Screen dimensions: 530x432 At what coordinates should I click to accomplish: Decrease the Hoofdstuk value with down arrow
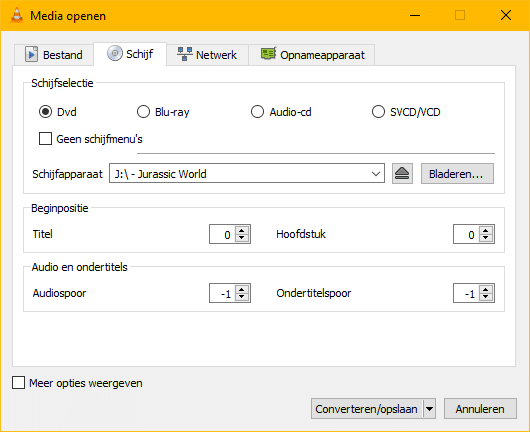pyautogui.click(x=486, y=238)
